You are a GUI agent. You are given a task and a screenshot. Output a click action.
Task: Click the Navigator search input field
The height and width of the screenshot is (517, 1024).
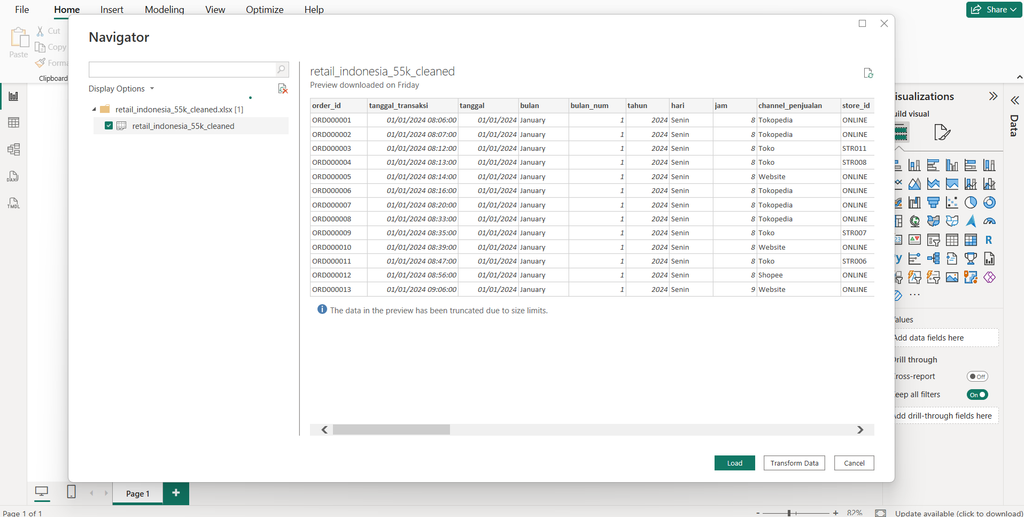click(x=182, y=69)
